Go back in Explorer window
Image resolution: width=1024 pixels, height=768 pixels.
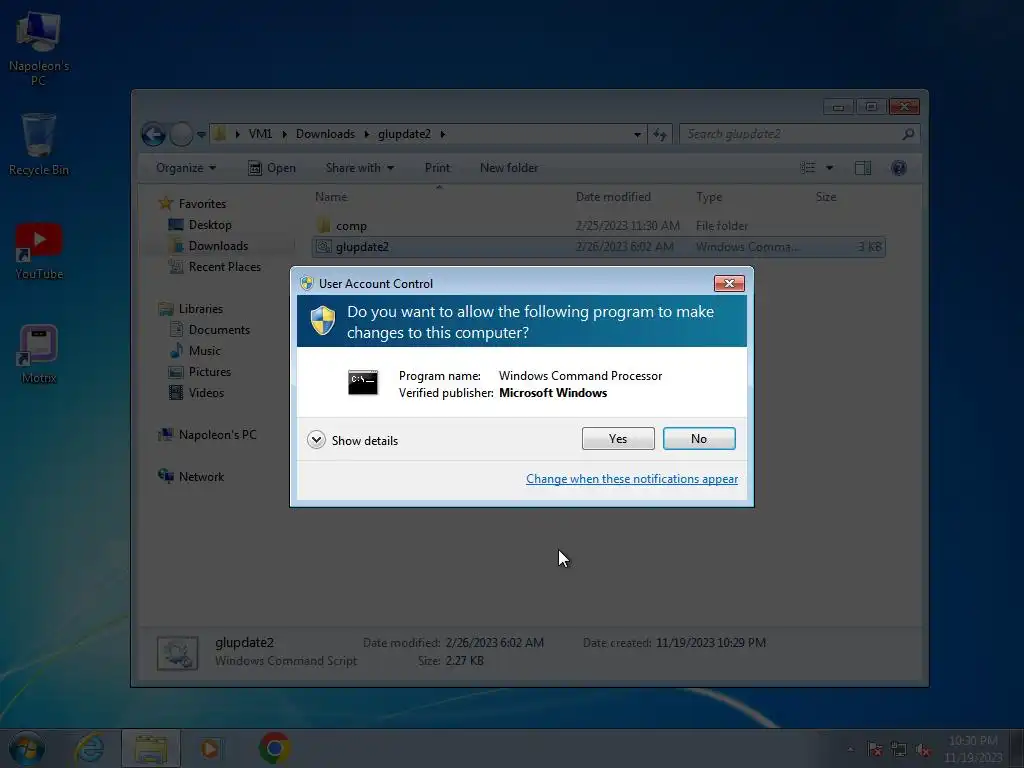[153, 135]
